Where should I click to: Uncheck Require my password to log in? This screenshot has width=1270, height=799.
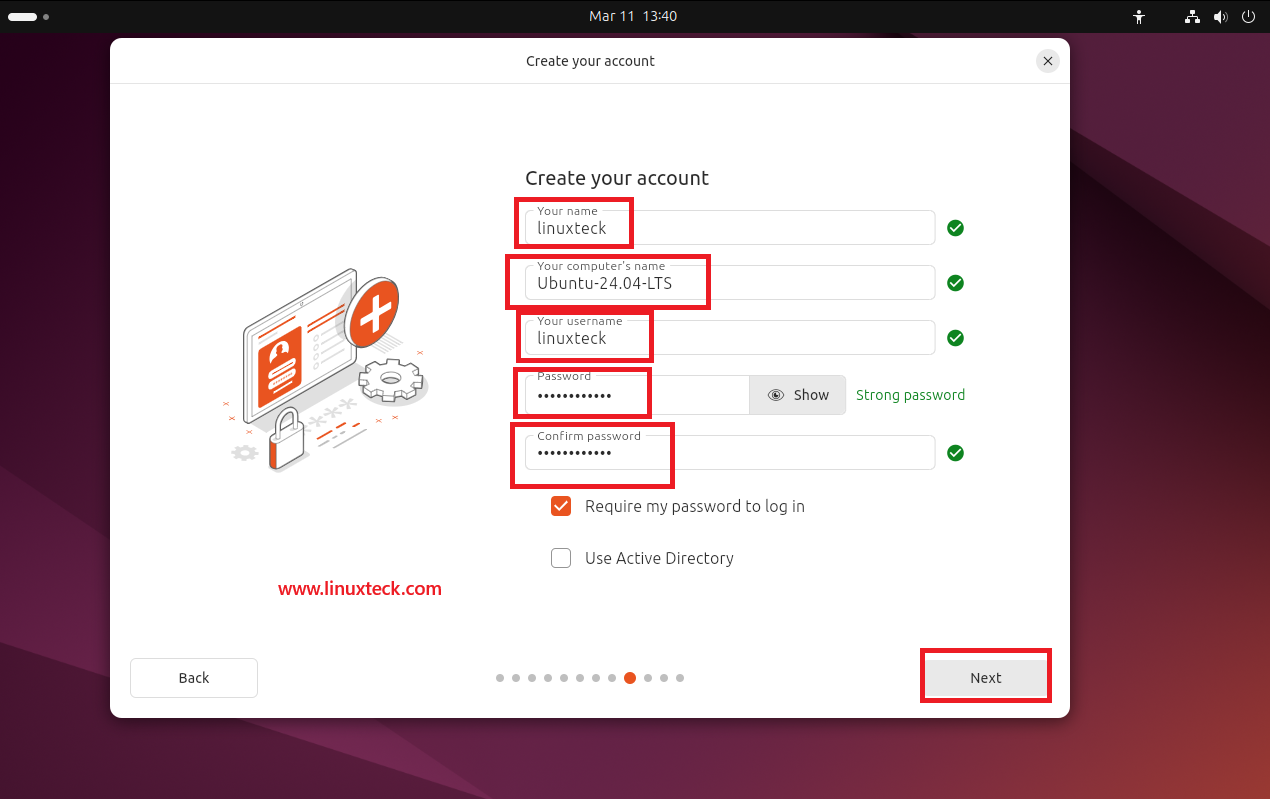click(561, 506)
